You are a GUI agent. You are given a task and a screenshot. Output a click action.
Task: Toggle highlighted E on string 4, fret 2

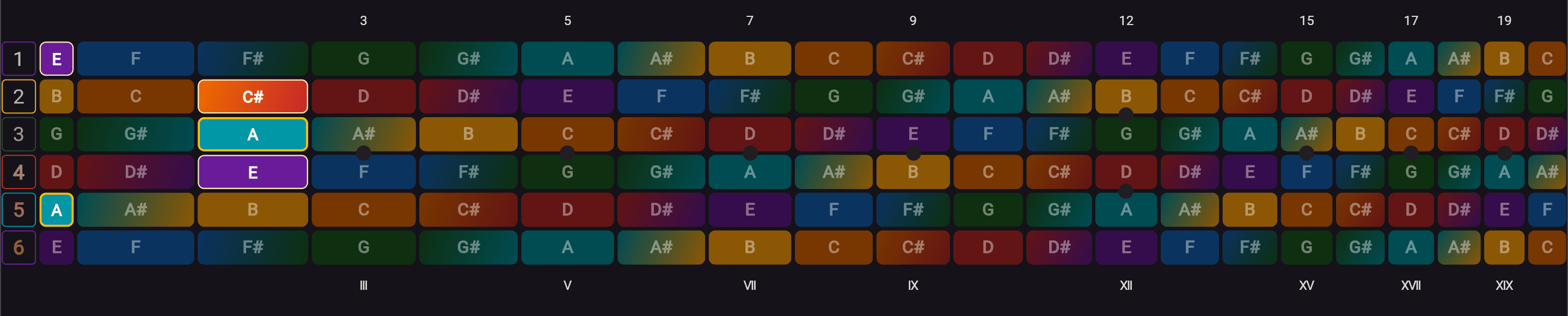(253, 172)
